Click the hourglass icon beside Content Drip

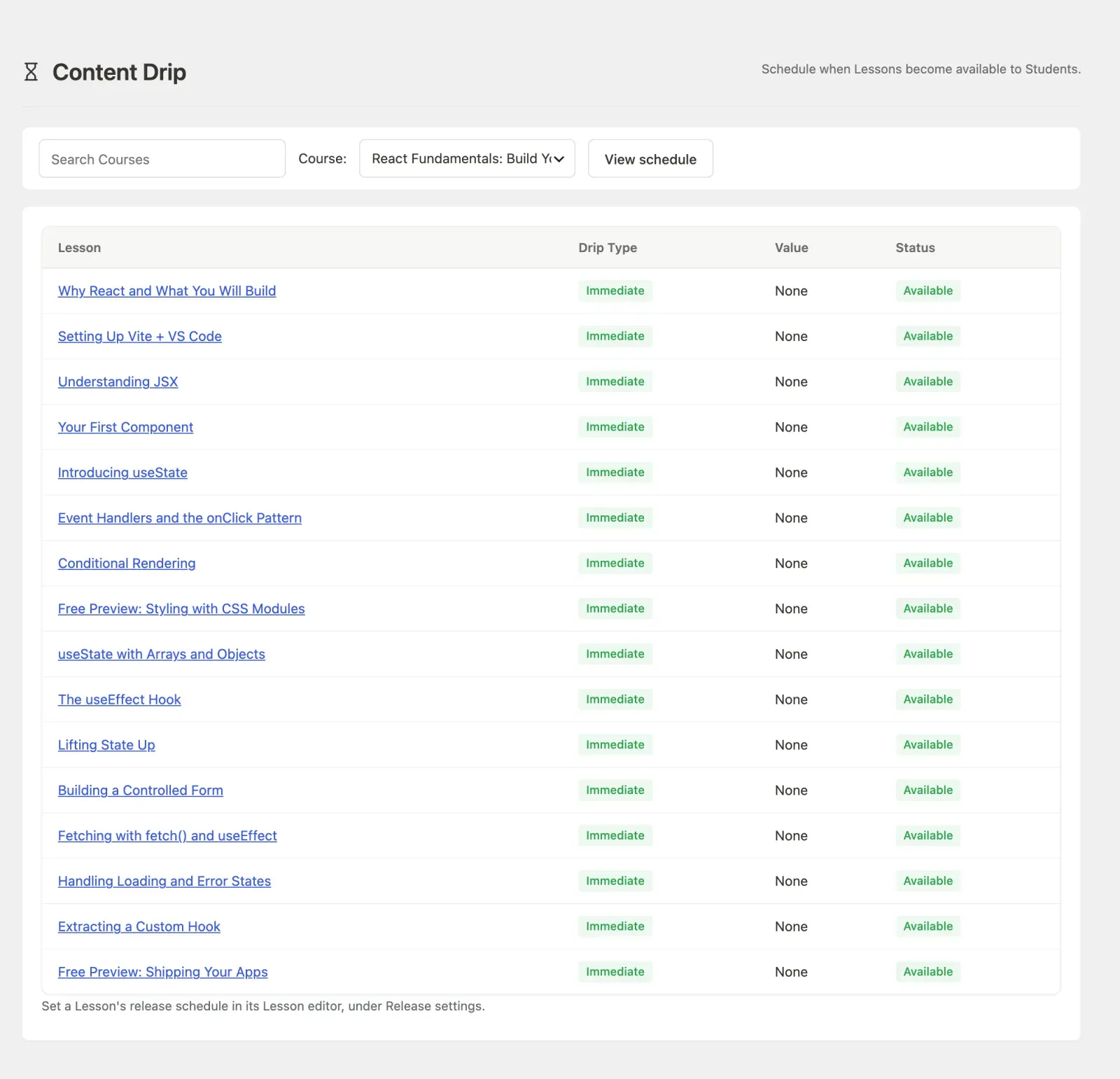click(x=31, y=71)
